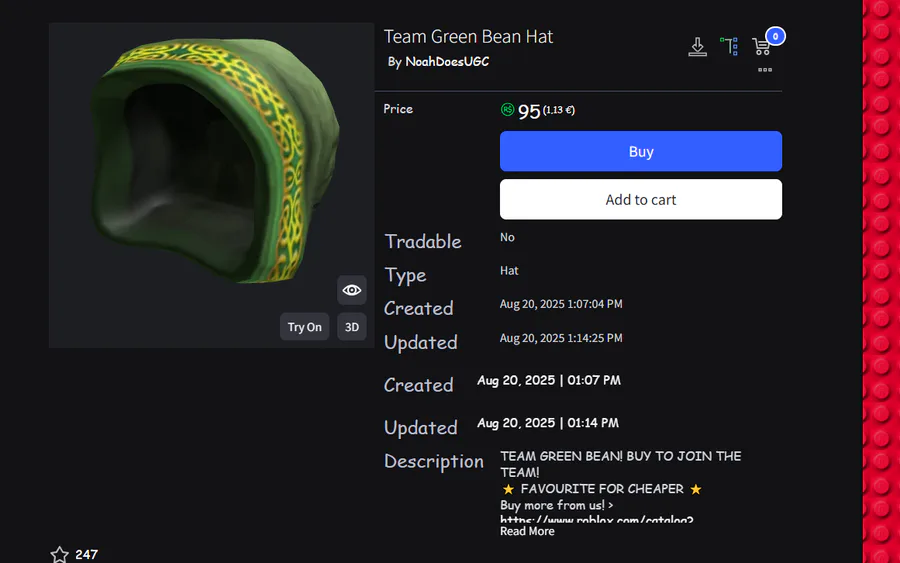Click the FAVOURITE FOR CHEAPER description line

602,489
